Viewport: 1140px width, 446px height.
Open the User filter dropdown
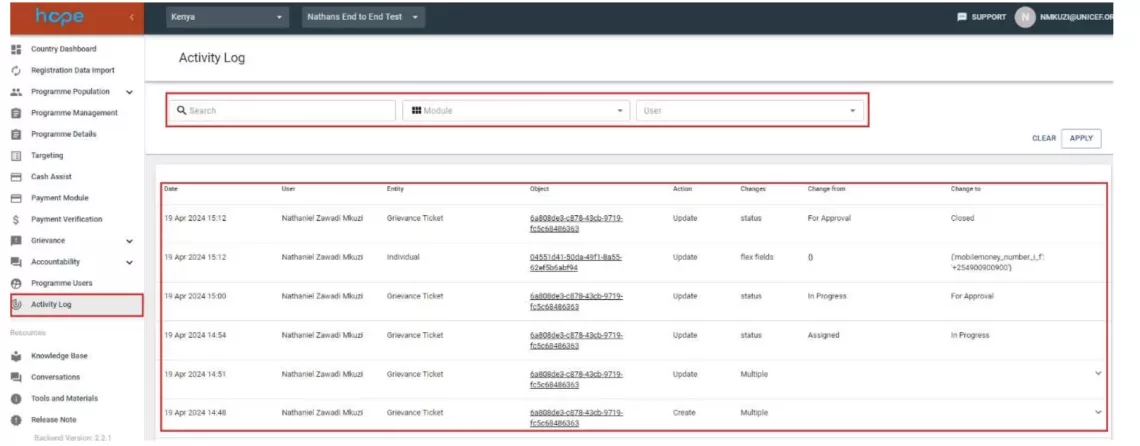click(x=750, y=111)
